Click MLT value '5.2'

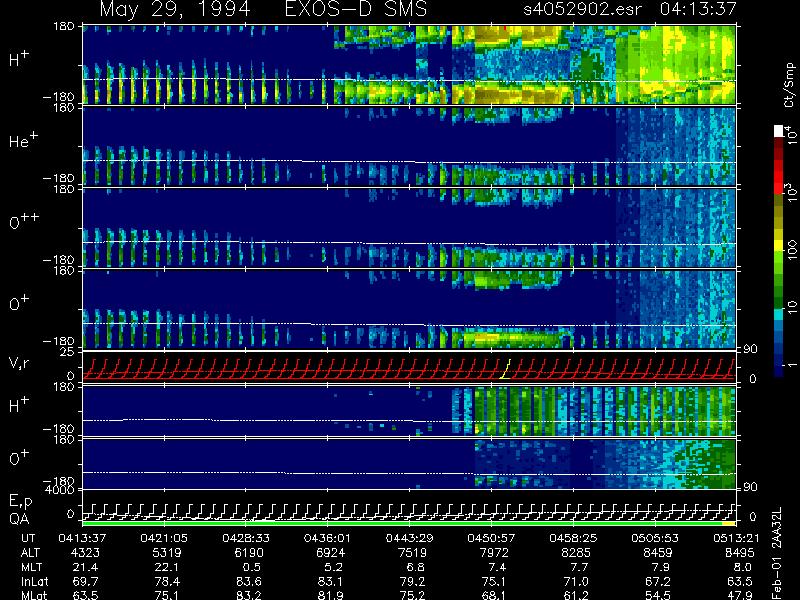point(334,567)
